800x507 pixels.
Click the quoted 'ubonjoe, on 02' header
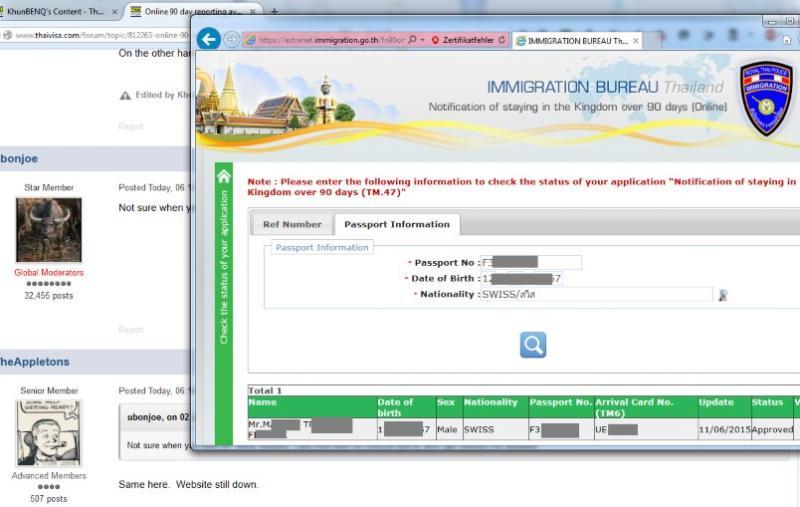point(158,417)
